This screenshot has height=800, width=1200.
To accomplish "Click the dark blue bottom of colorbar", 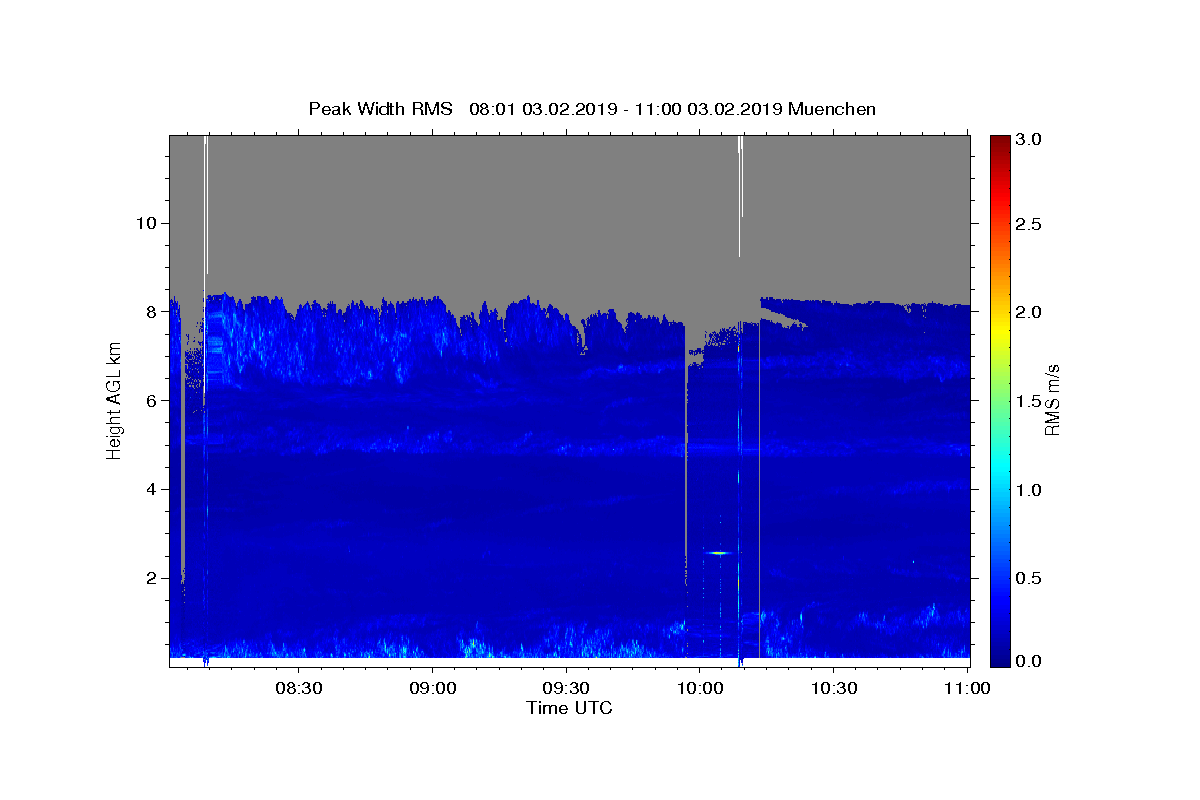I will (1000, 658).
